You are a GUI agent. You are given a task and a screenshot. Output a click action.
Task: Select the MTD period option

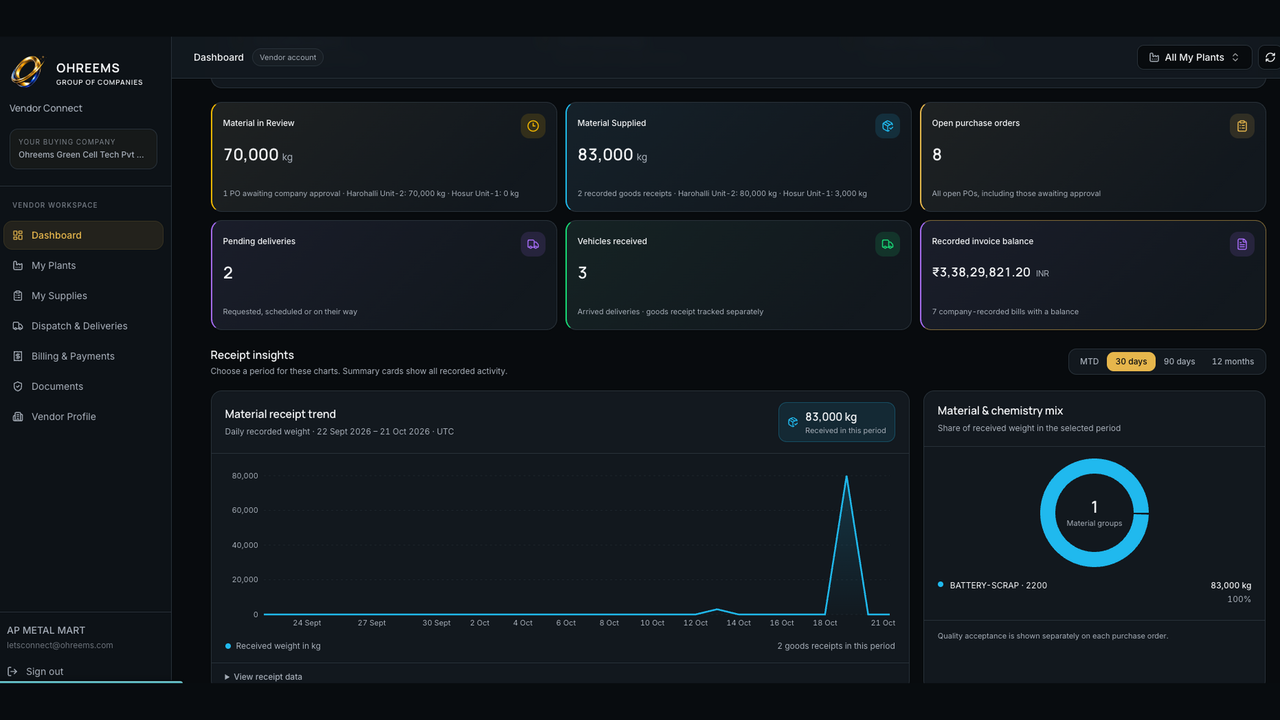click(x=1089, y=361)
